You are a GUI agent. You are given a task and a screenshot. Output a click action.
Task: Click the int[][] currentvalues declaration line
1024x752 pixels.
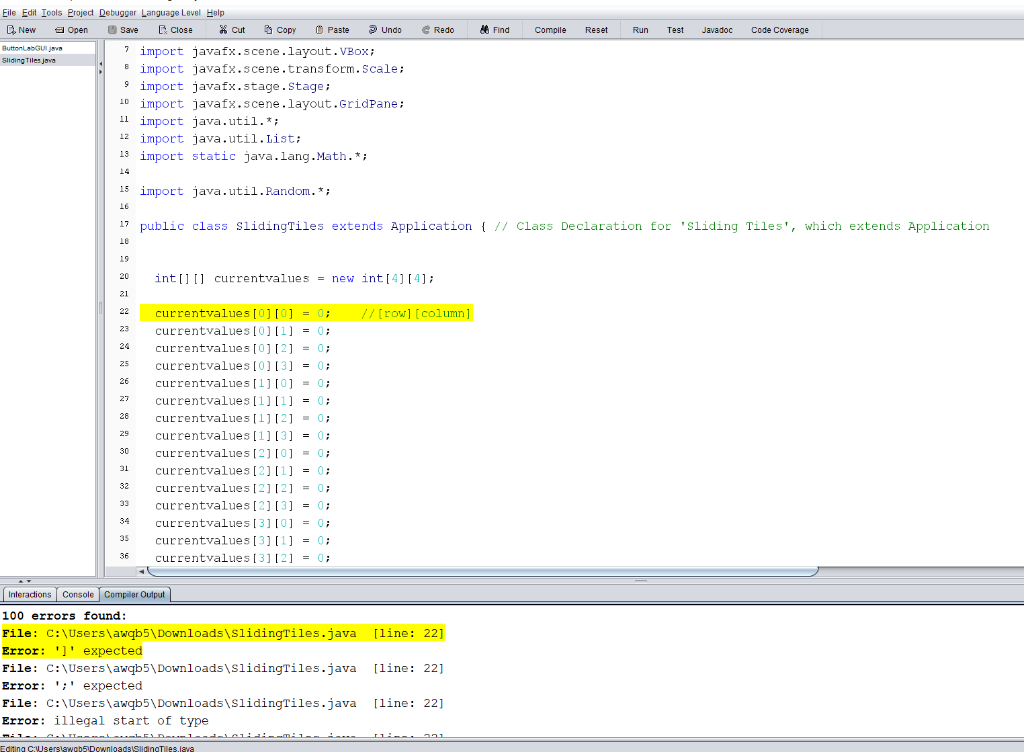click(294, 279)
